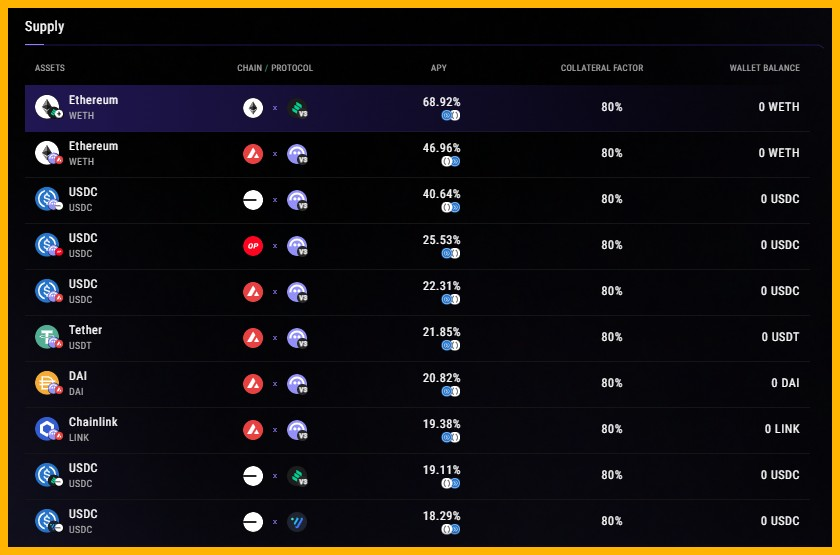Click the Assets column header
This screenshot has height=555, width=840.
click(x=50, y=68)
